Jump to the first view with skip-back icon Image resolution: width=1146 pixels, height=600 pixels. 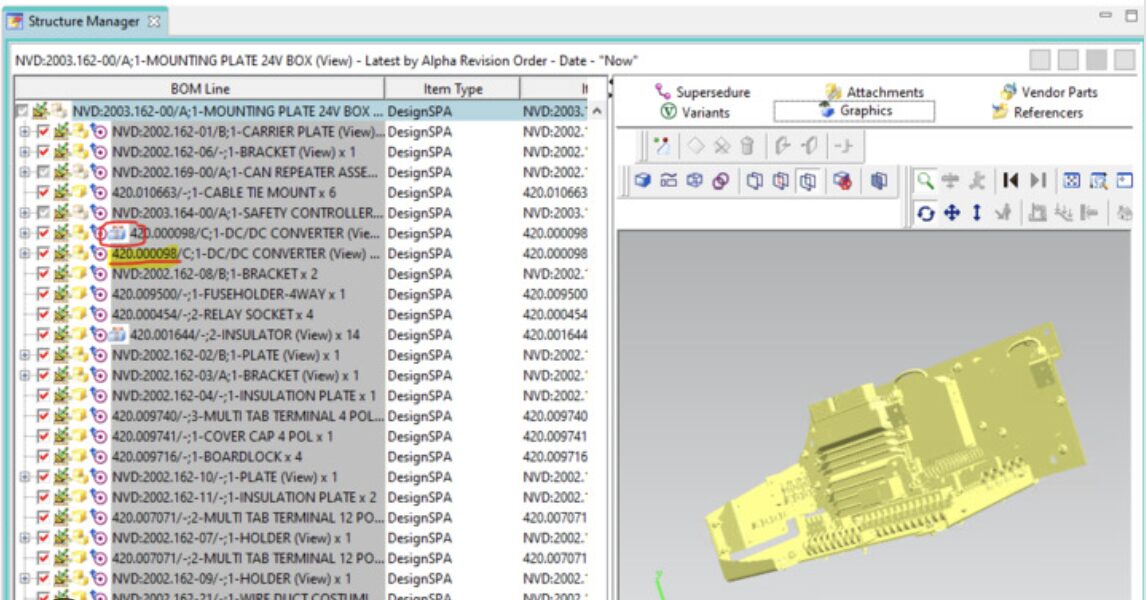click(x=1011, y=181)
